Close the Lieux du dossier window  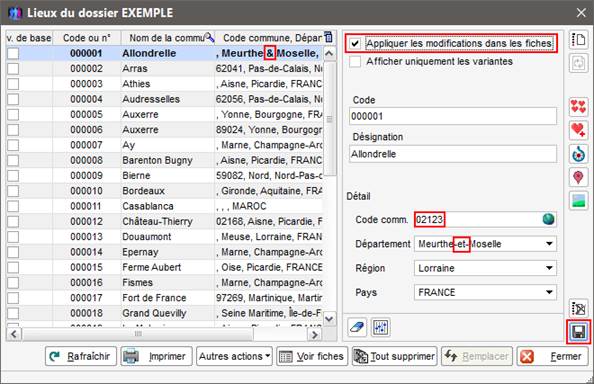tap(581, 13)
